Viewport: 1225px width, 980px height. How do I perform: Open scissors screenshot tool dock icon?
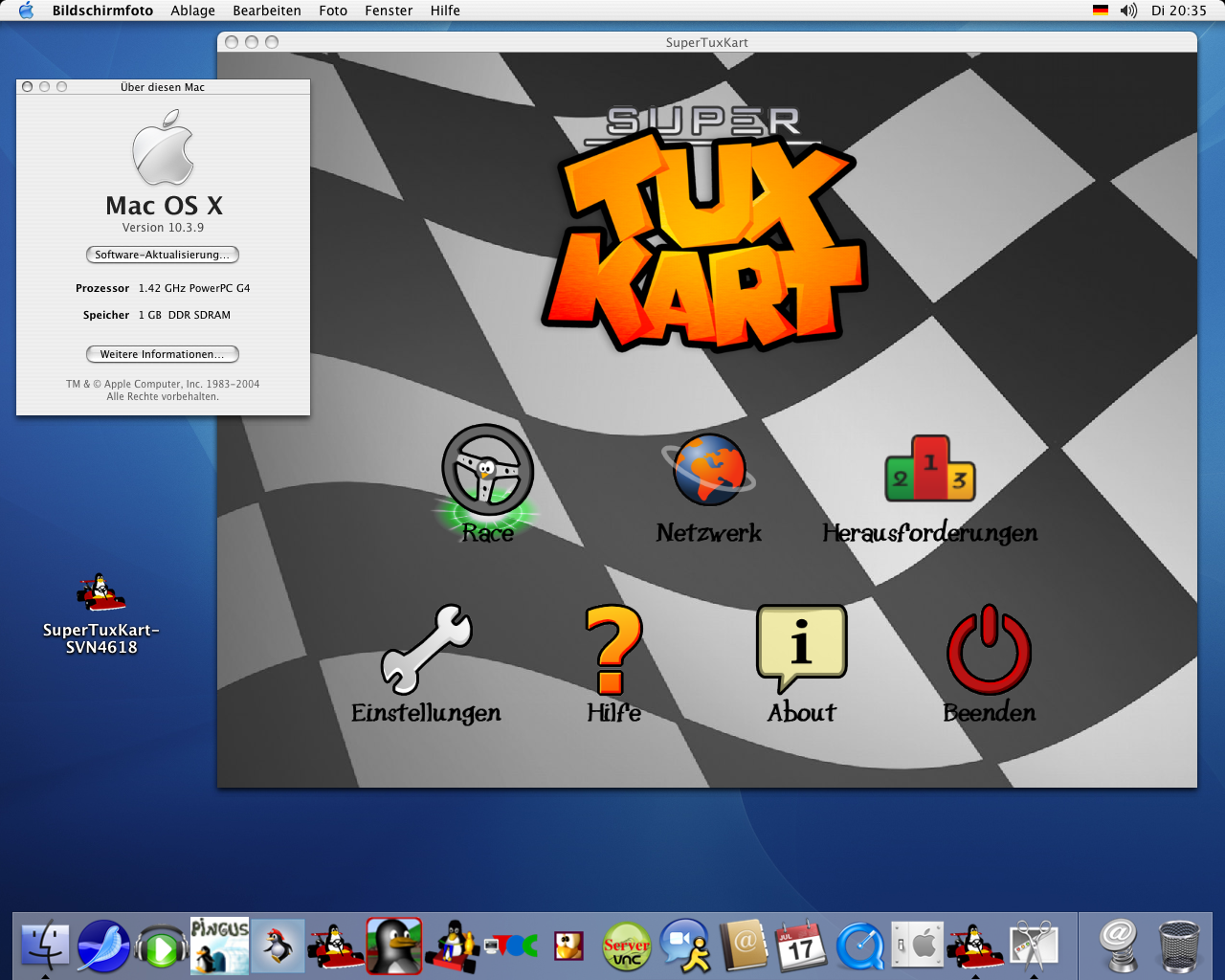pyautogui.click(x=1034, y=946)
